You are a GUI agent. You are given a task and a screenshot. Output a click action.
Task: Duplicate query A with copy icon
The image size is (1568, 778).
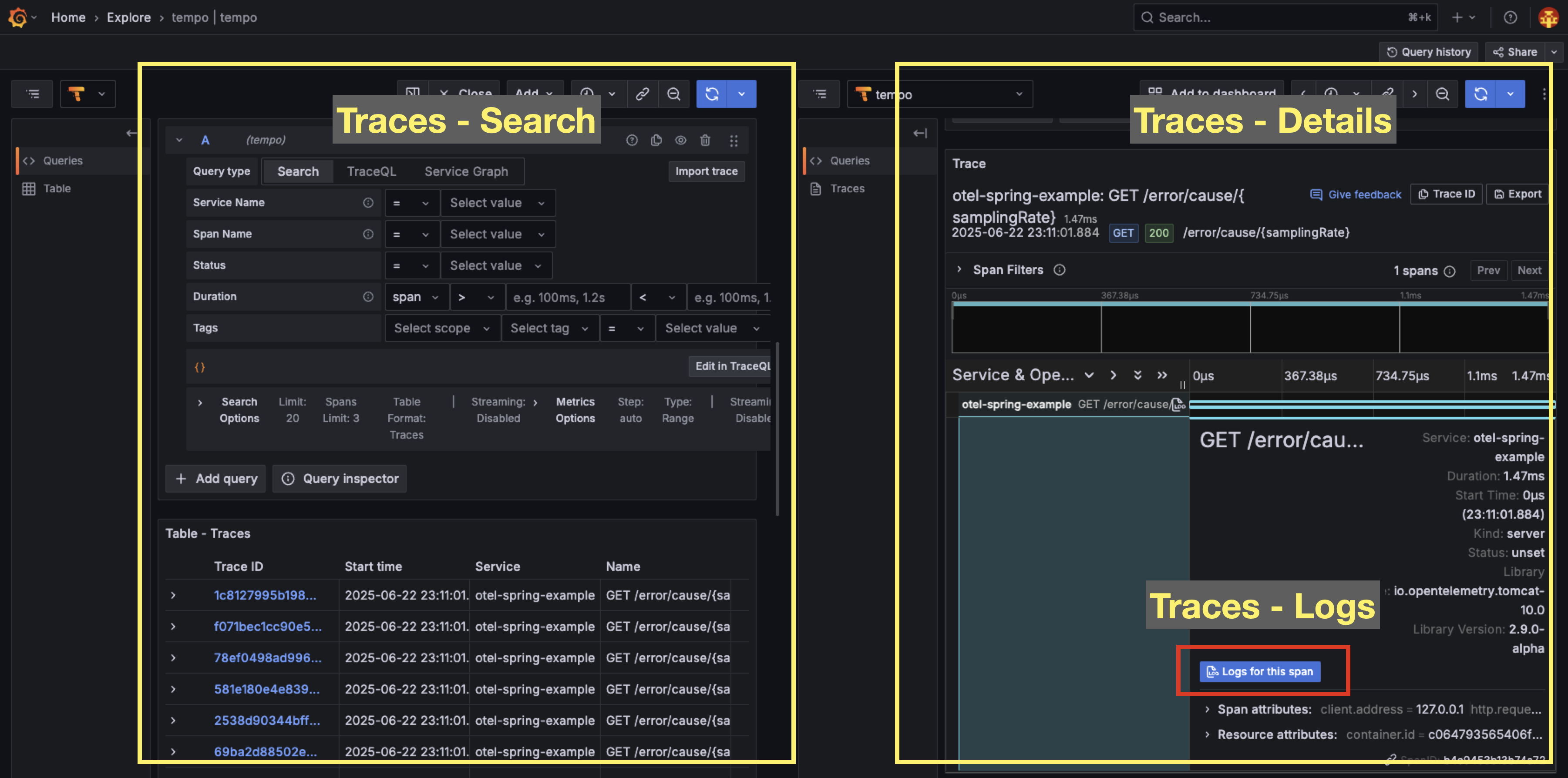click(x=656, y=140)
